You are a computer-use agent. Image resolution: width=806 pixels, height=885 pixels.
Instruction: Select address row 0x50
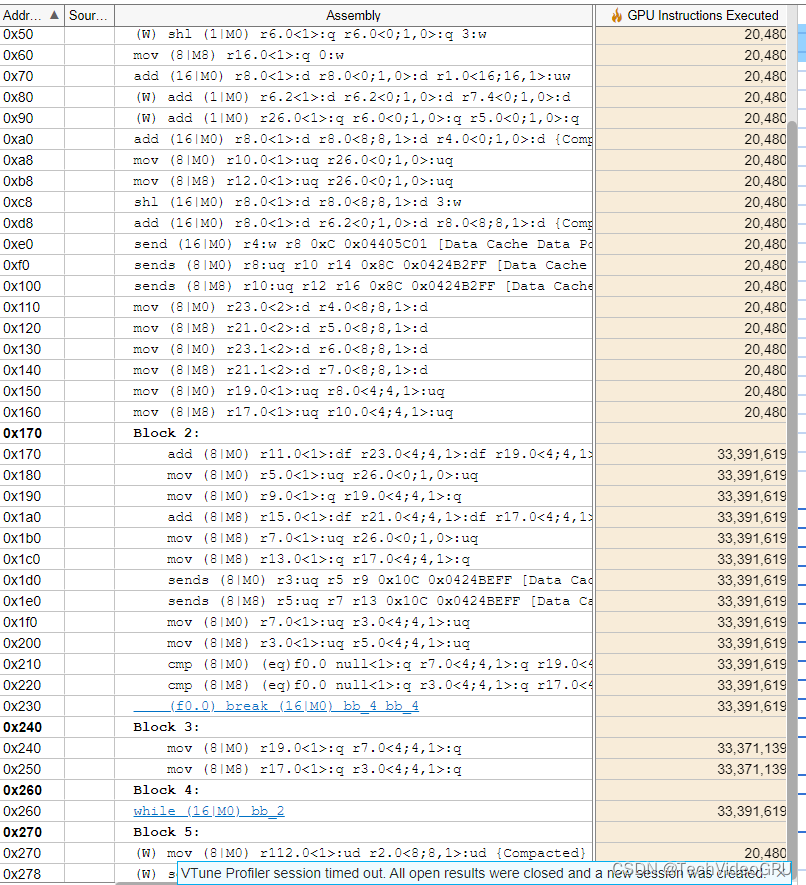pyautogui.click(x=393, y=34)
